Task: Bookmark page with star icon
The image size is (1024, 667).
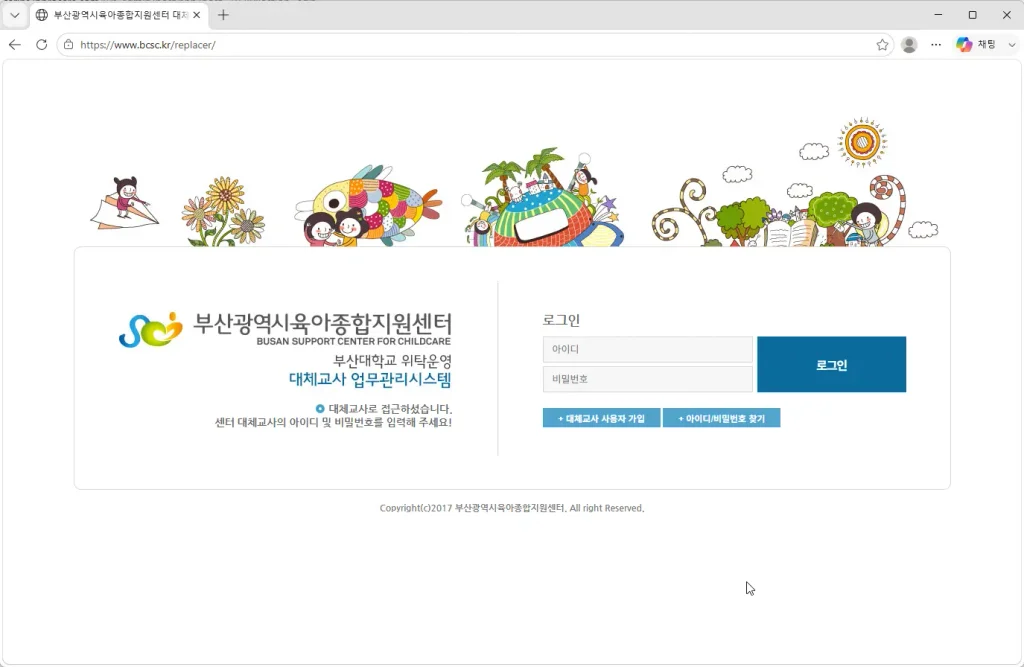Action: 882,44
